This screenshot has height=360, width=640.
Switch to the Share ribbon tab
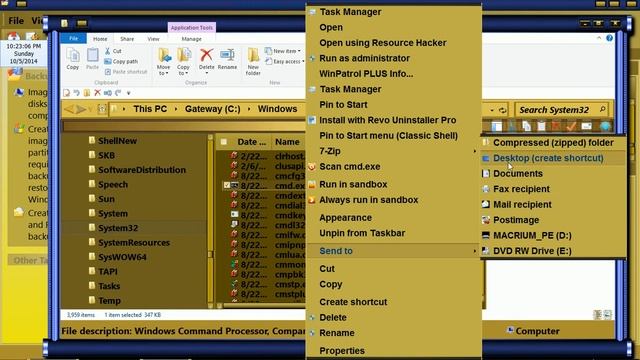pos(127,39)
